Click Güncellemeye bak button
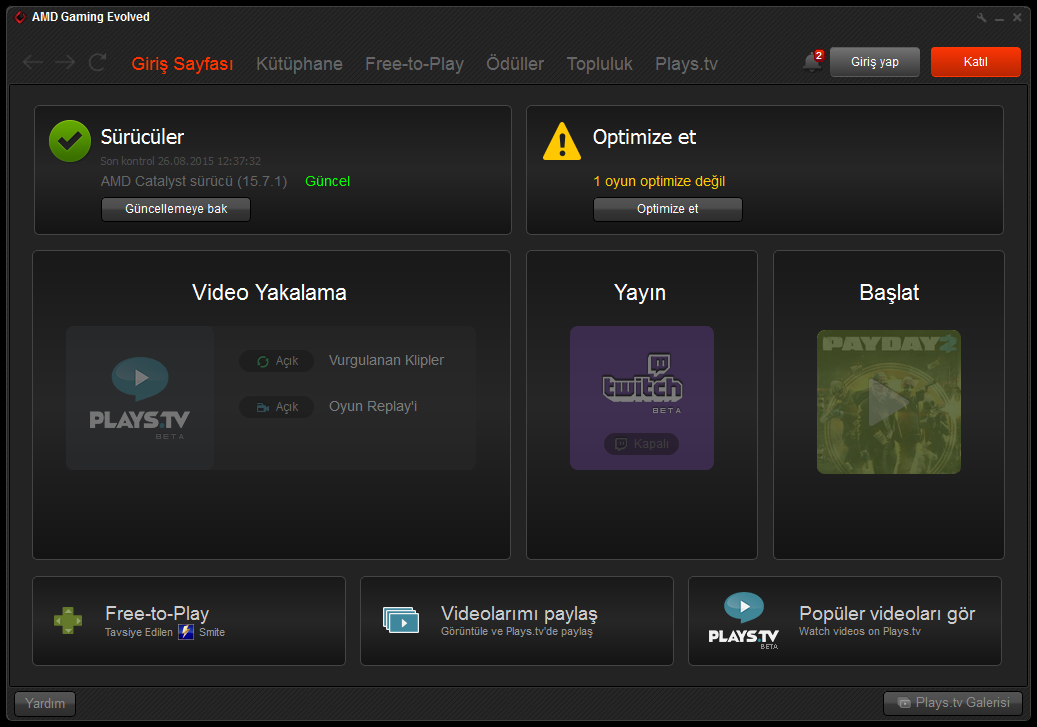1037x727 pixels. click(176, 209)
